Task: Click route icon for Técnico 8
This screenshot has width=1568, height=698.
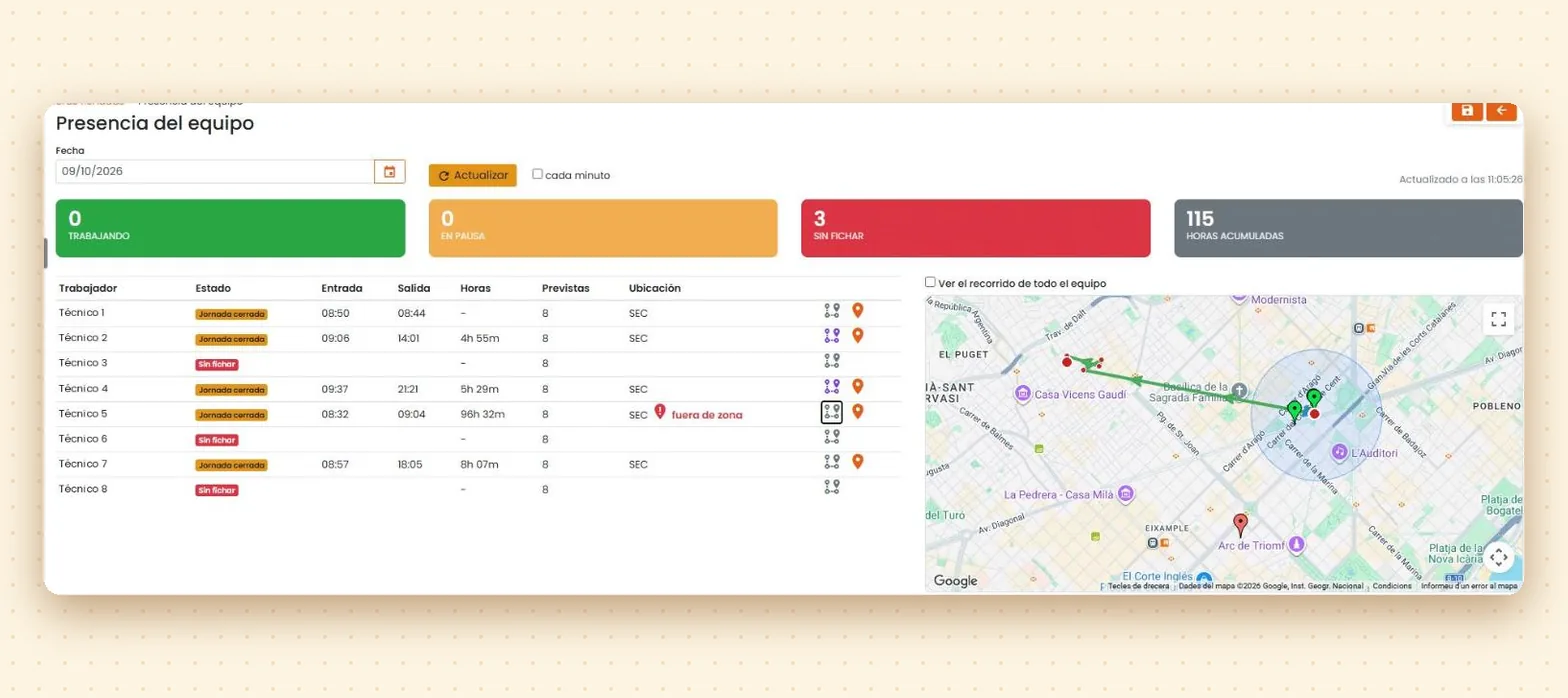Action: coord(832,487)
